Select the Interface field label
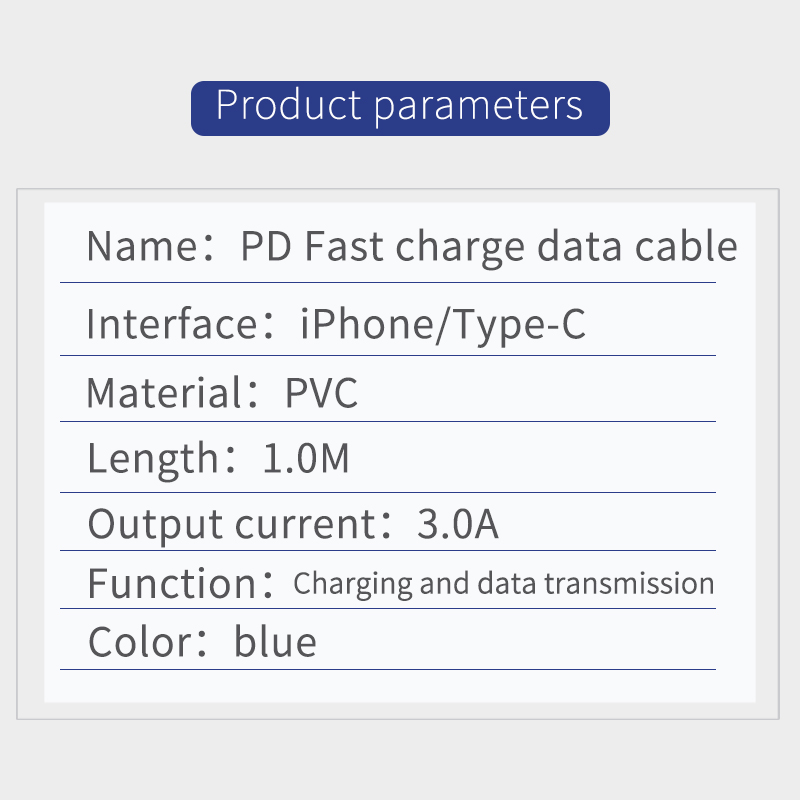This screenshot has width=800, height=800. pyautogui.click(x=172, y=324)
